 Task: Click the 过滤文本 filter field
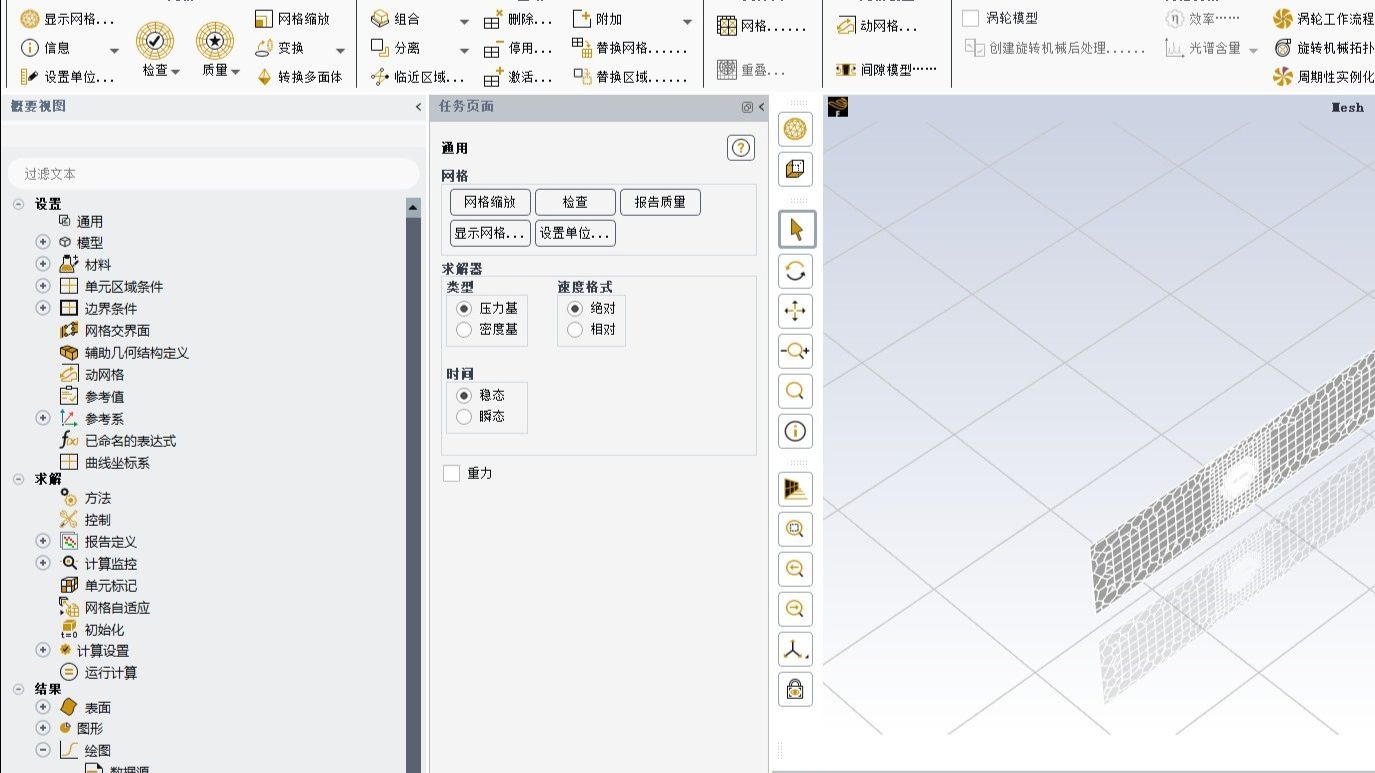tap(213, 173)
